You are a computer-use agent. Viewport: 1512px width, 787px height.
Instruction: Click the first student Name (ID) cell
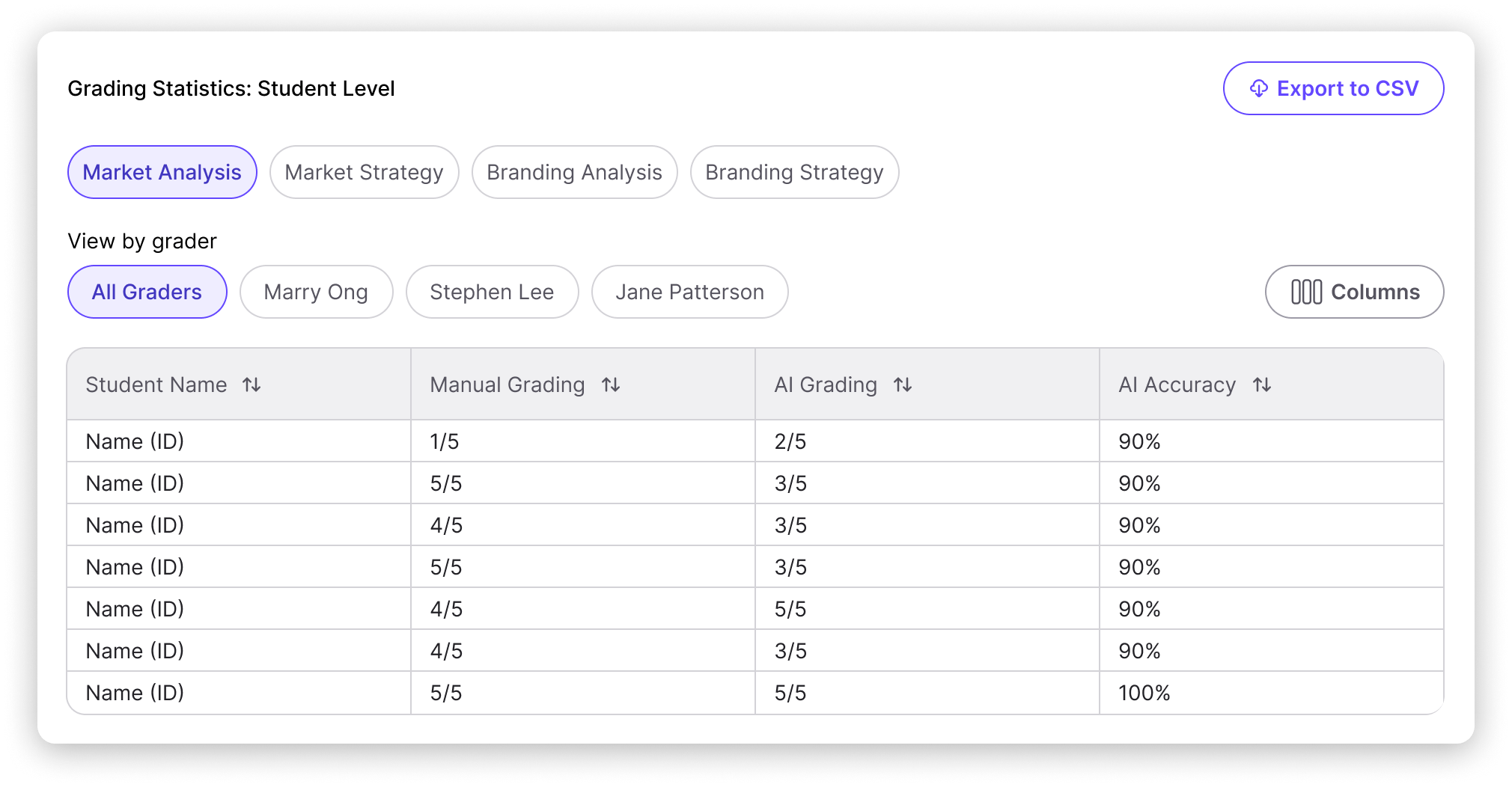(135, 441)
